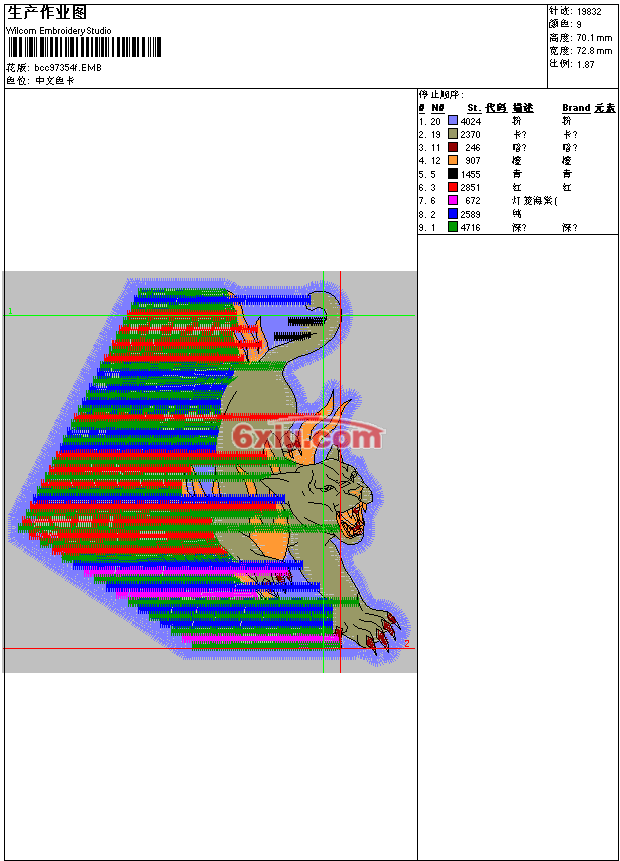Select the width value 72.8 mm
Viewport: 620px width, 861px height.
pyautogui.click(x=594, y=51)
